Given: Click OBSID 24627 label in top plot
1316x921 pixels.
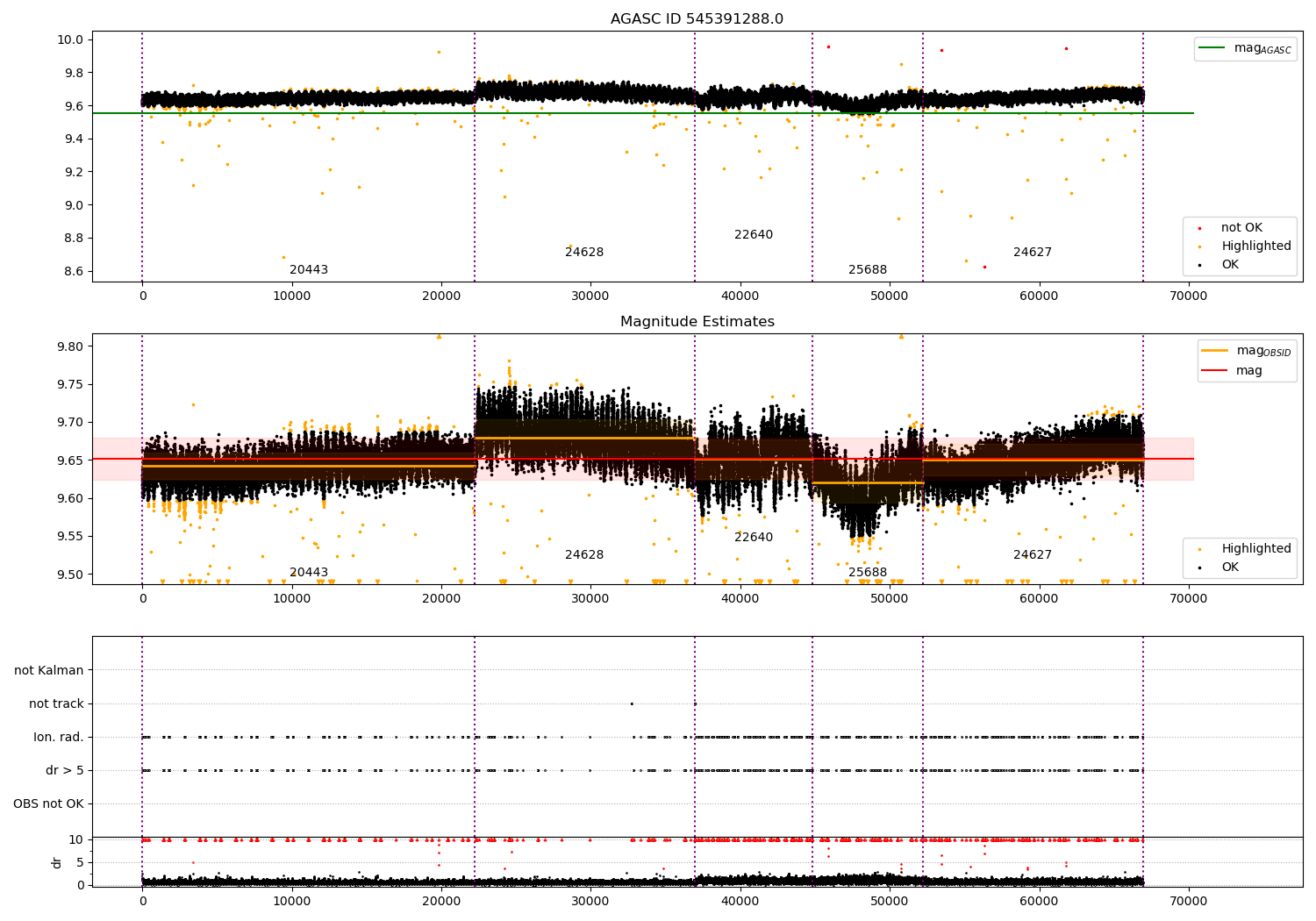Looking at the screenshot, I should click(1033, 252).
